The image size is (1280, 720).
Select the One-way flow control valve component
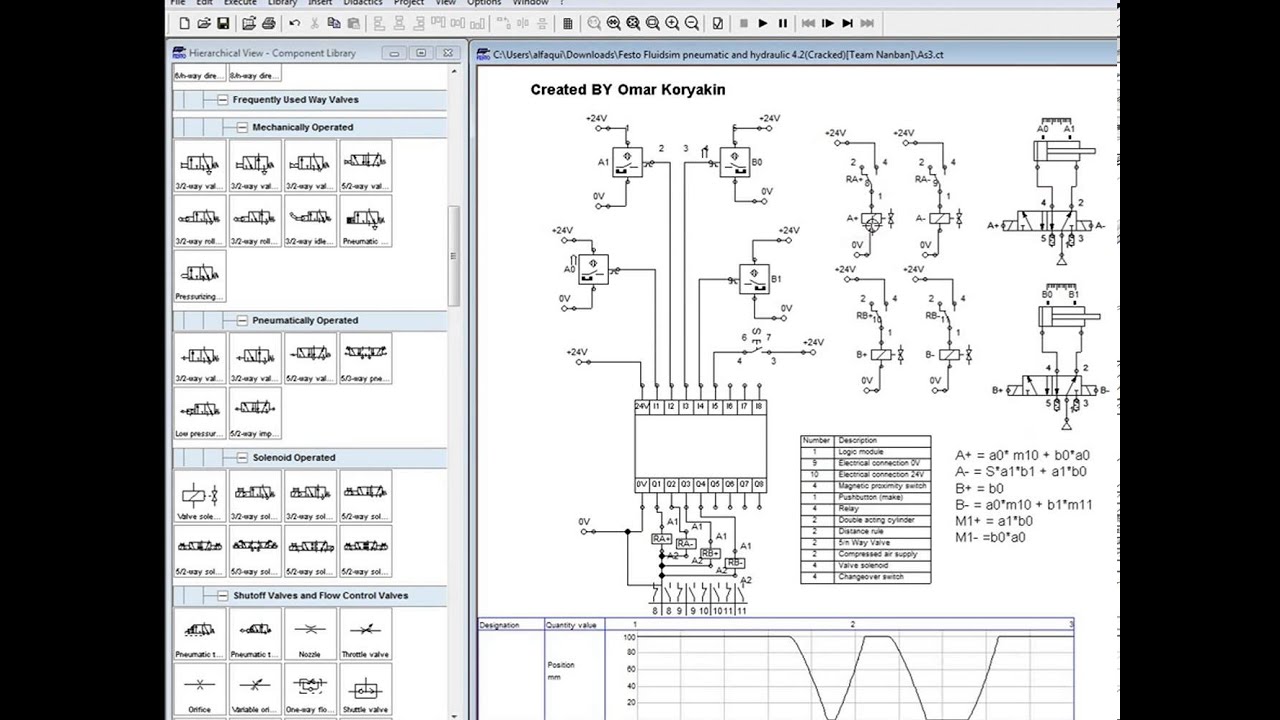310,690
